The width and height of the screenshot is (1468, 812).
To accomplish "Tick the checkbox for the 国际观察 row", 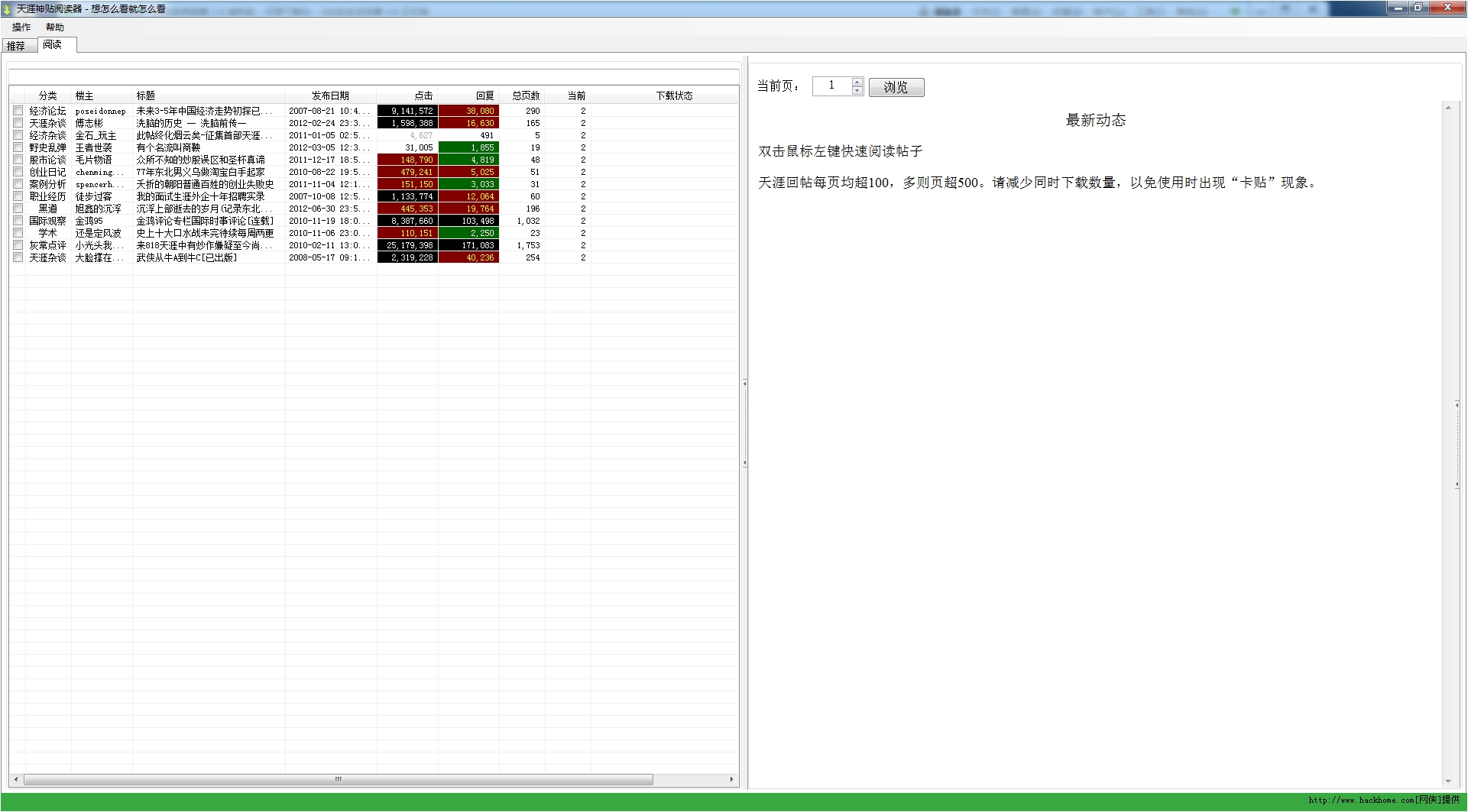I will tap(18, 221).
